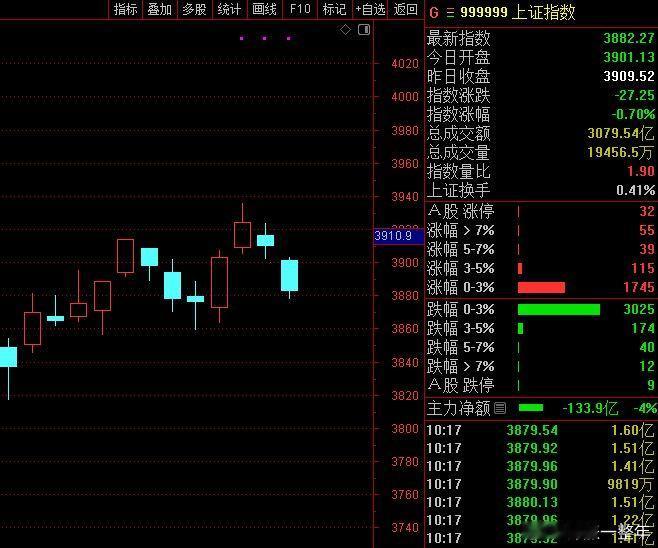
Task: Select 多股 multi-stock view
Action: tap(194, 9)
